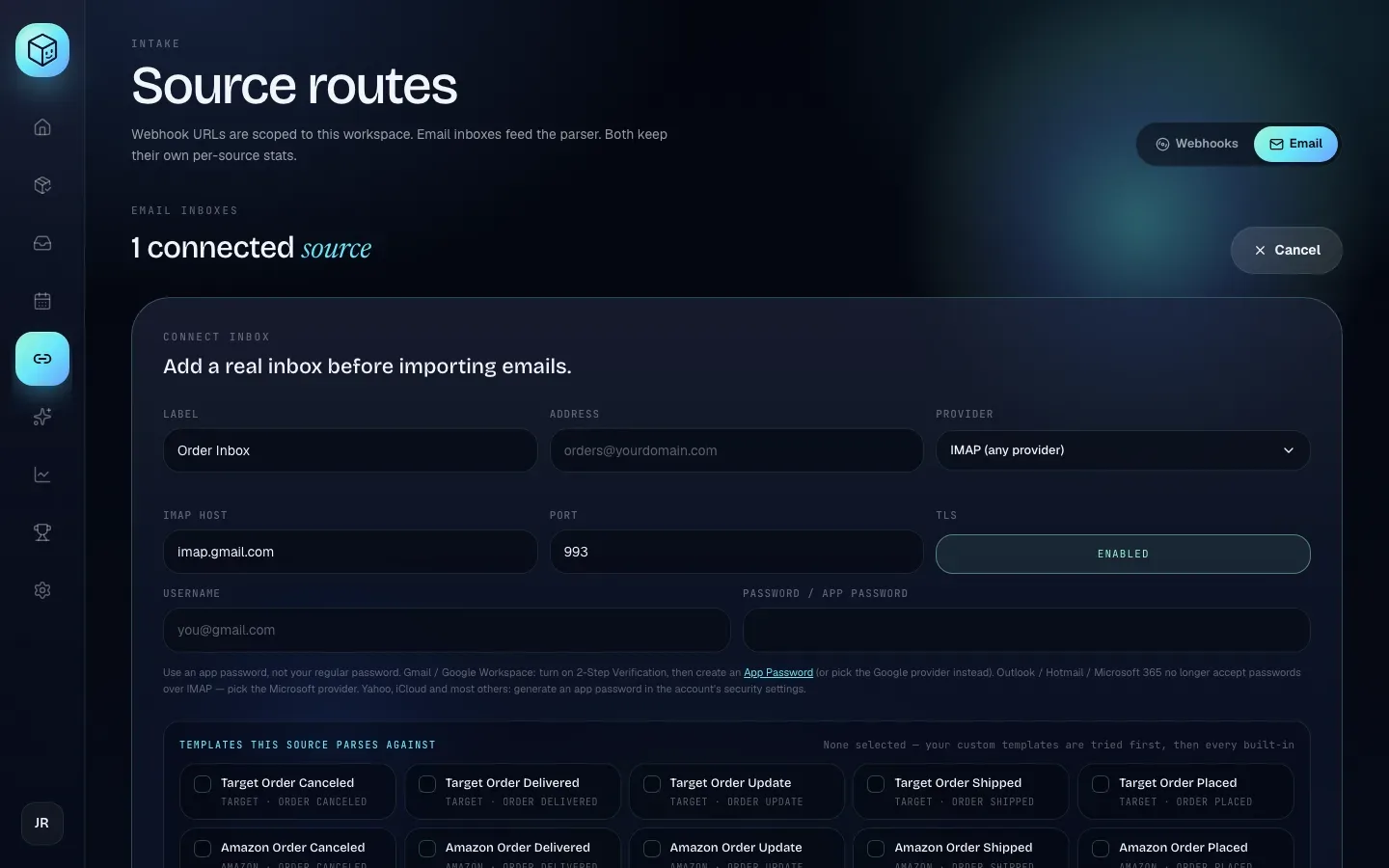This screenshot has height=868, width=1389.
Task: Open the trophy icon in sidebar
Action: (42, 532)
